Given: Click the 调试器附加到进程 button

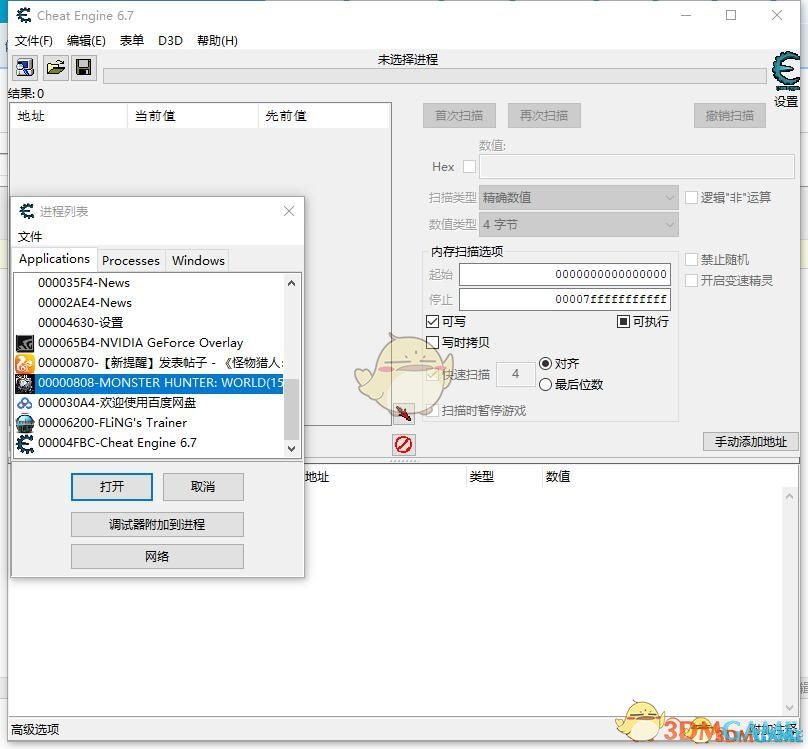Looking at the screenshot, I should coord(157,524).
